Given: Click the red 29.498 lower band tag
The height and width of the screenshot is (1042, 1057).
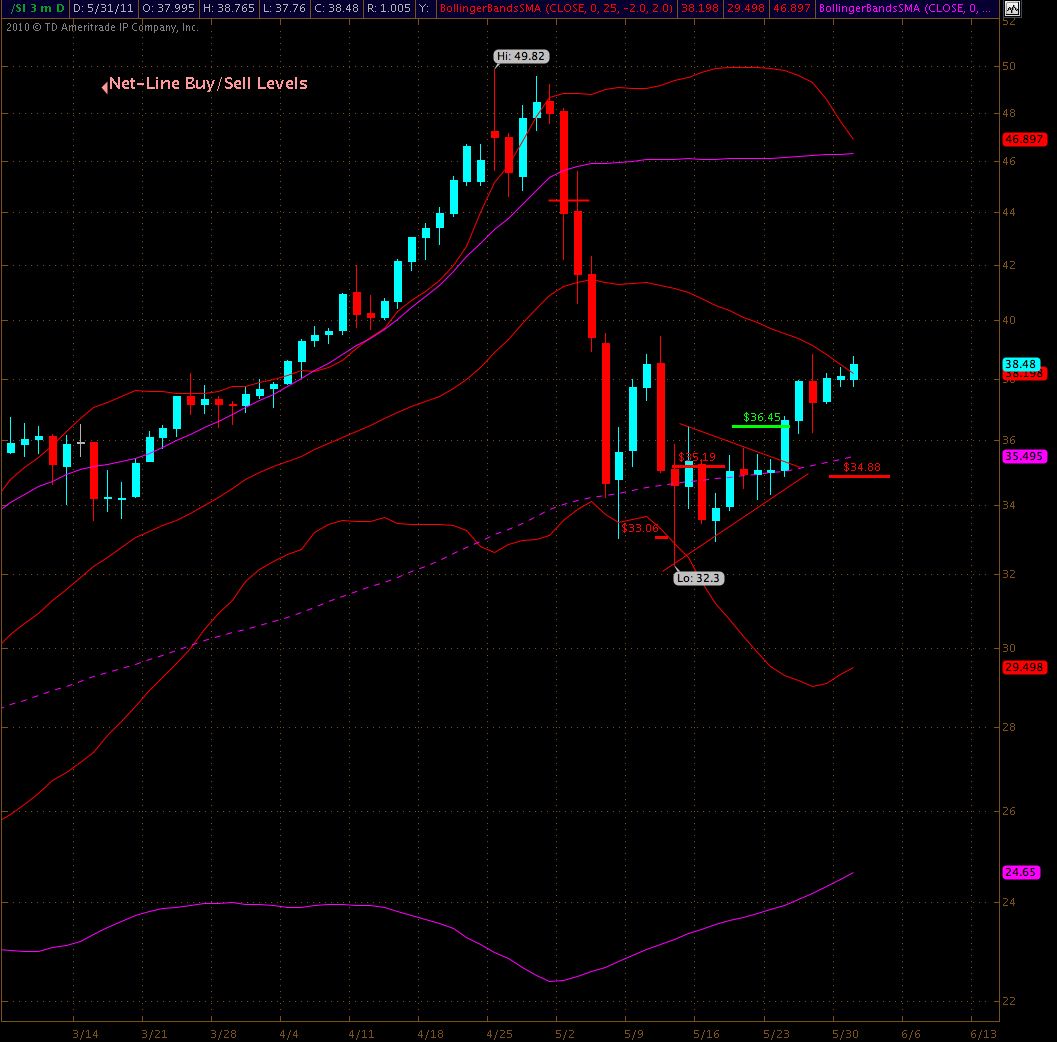Looking at the screenshot, I should pyautogui.click(x=1023, y=668).
